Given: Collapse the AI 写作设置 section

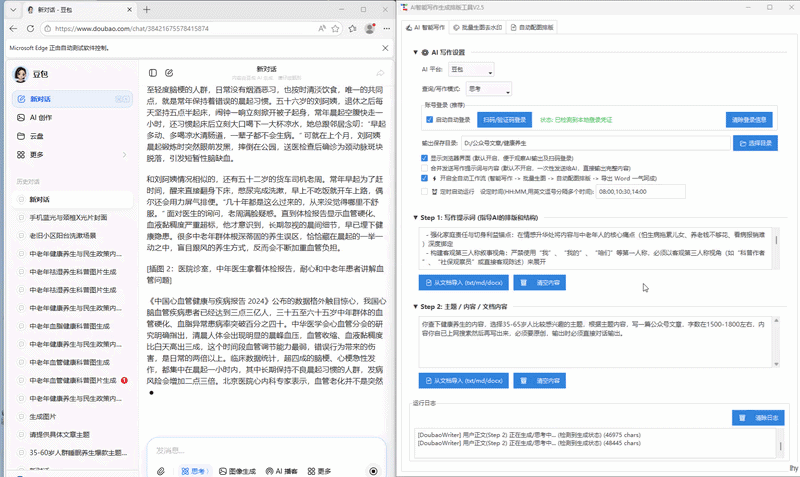Looking at the screenshot, I should pos(415,52).
